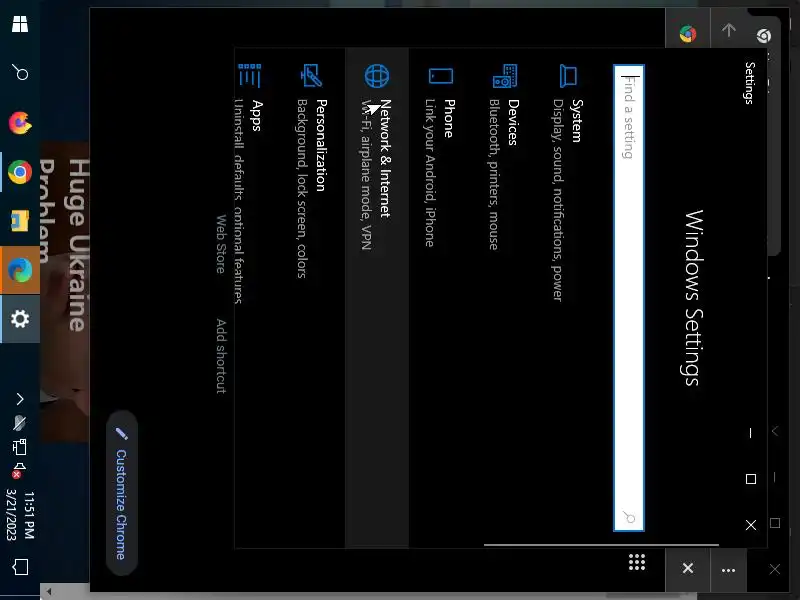Click the grey Chrome favicon tab
This screenshot has width=800, height=600.
(x=764, y=36)
